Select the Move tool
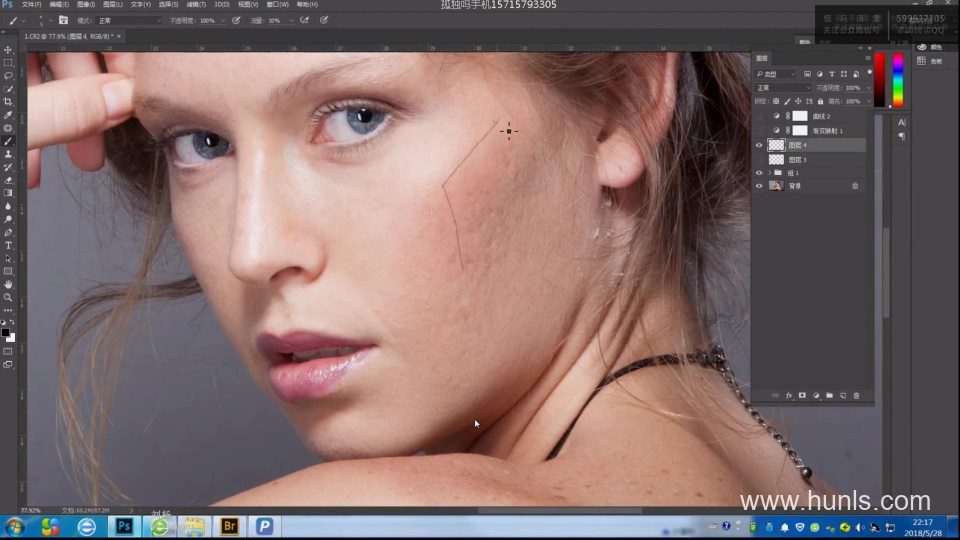 coord(8,49)
